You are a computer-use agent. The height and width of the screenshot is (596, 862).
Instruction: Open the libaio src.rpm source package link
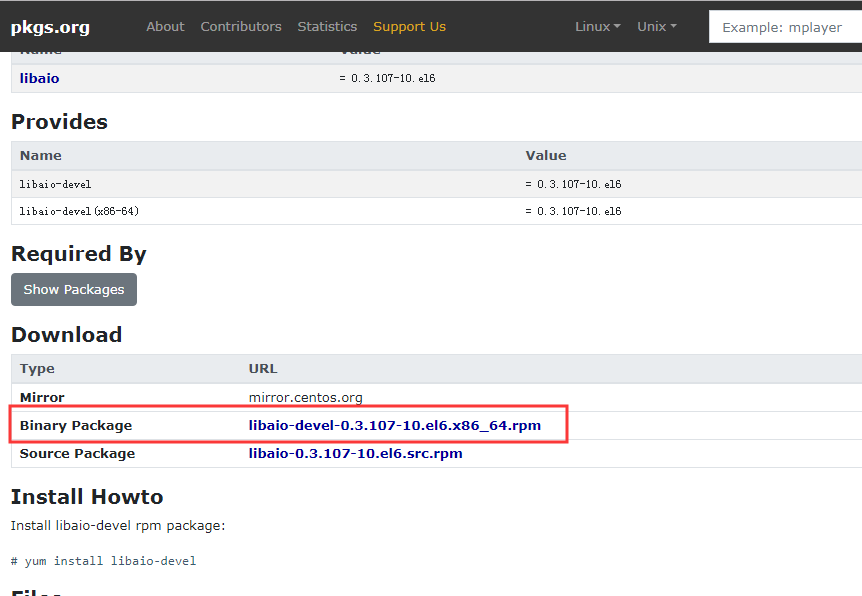coord(355,453)
